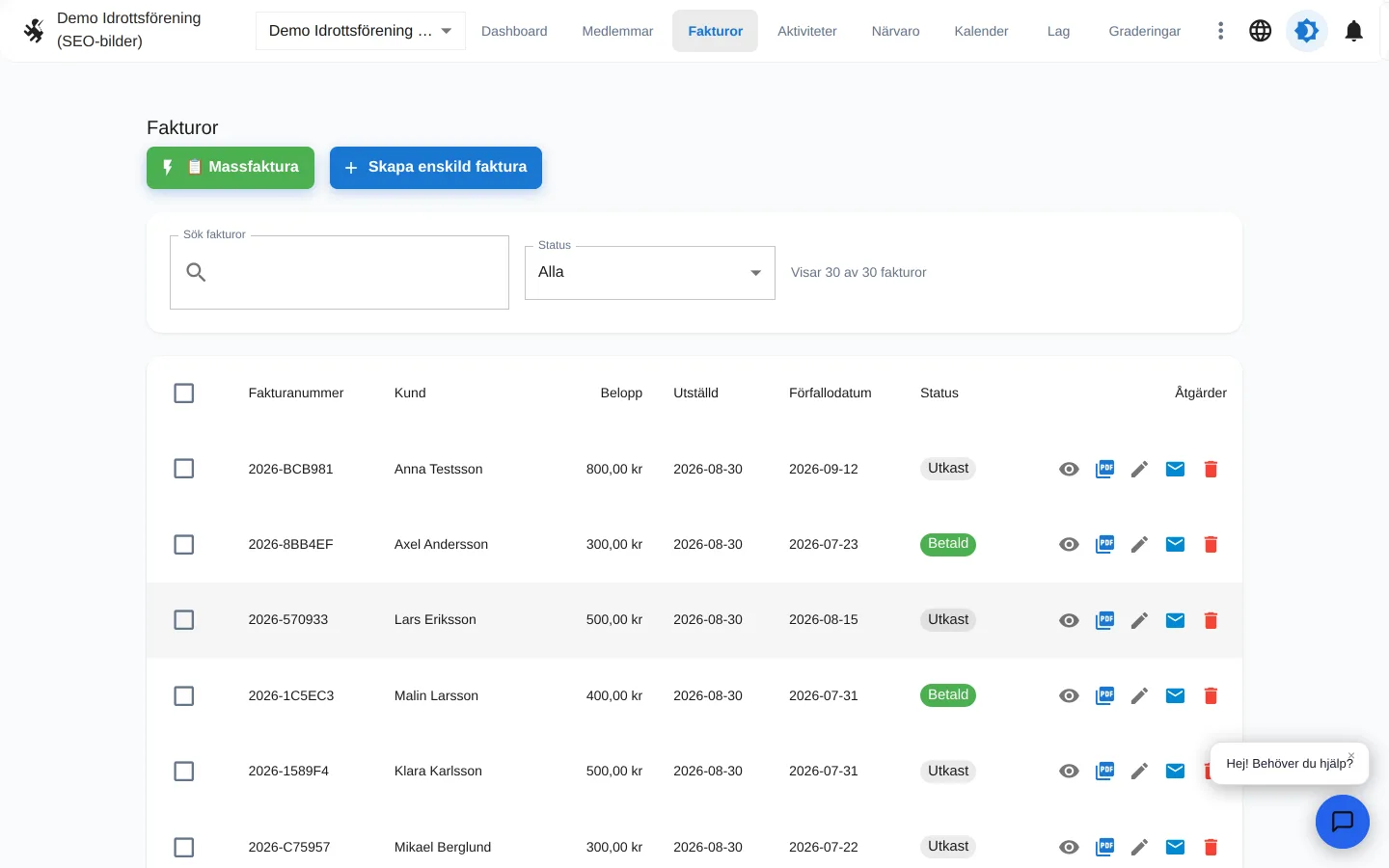The width and height of the screenshot is (1389, 868).
Task: Email Axel Andersson's invoice
Action: point(1175,545)
